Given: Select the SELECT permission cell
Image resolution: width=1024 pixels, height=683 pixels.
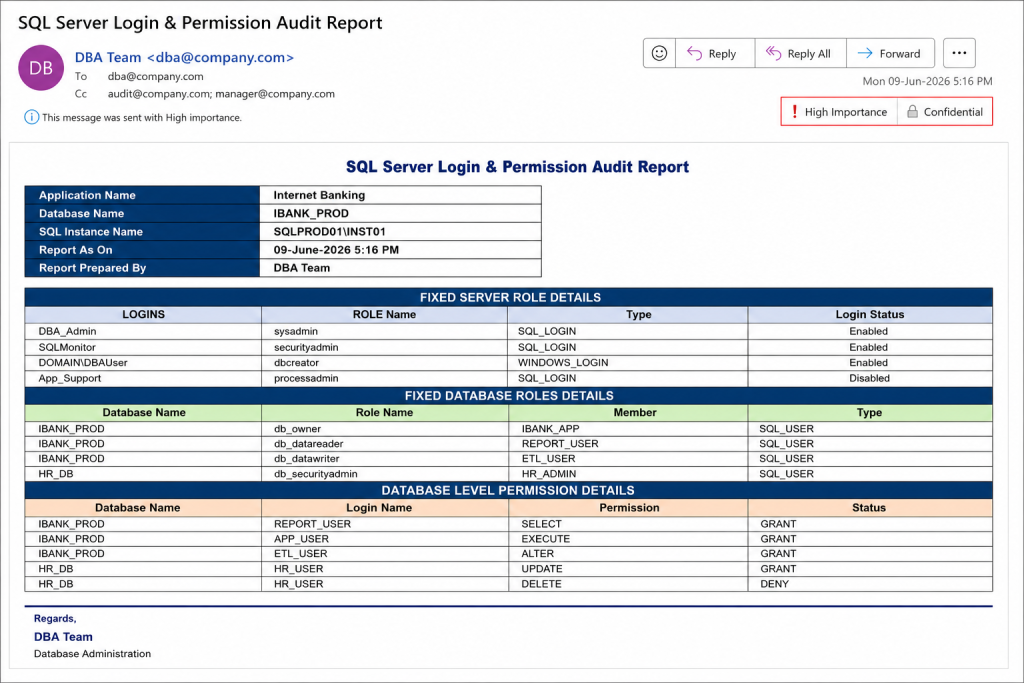Looking at the screenshot, I should [628, 524].
